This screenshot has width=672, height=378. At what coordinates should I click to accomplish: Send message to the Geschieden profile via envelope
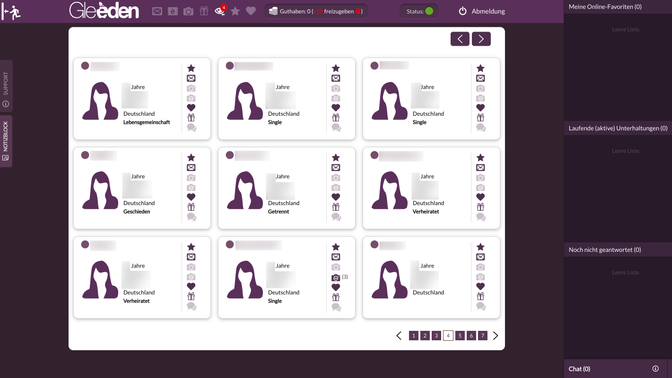[x=191, y=168]
